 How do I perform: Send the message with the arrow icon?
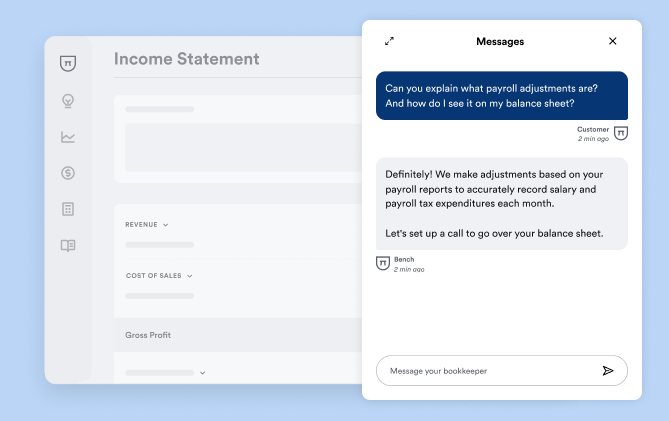[608, 371]
